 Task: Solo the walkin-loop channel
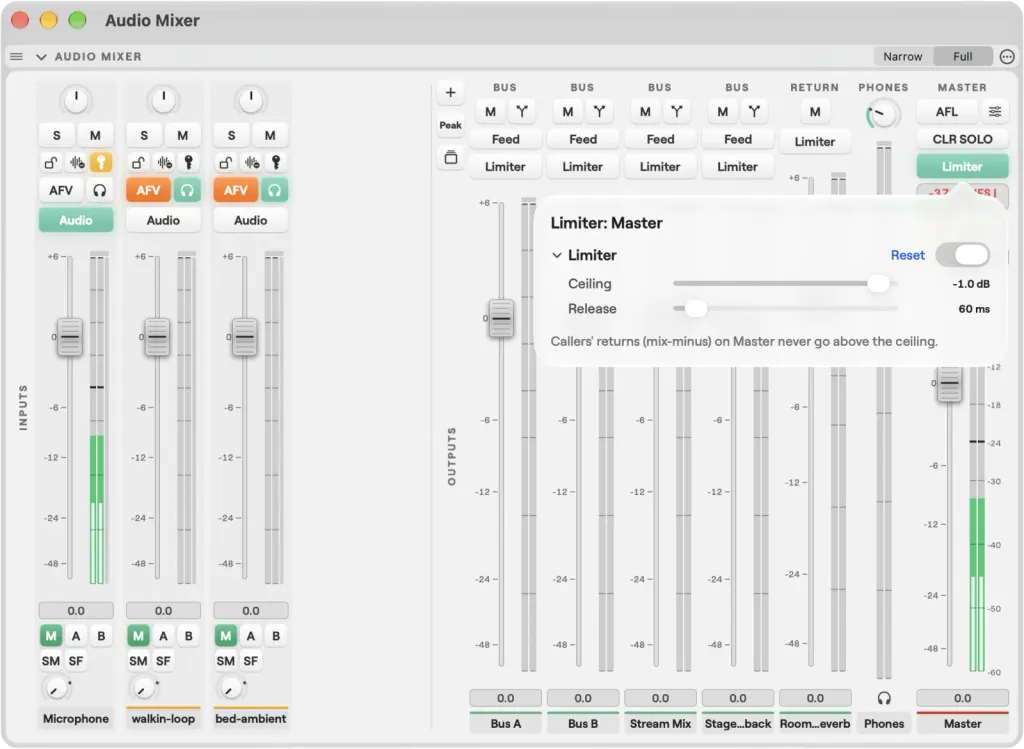tap(144, 135)
